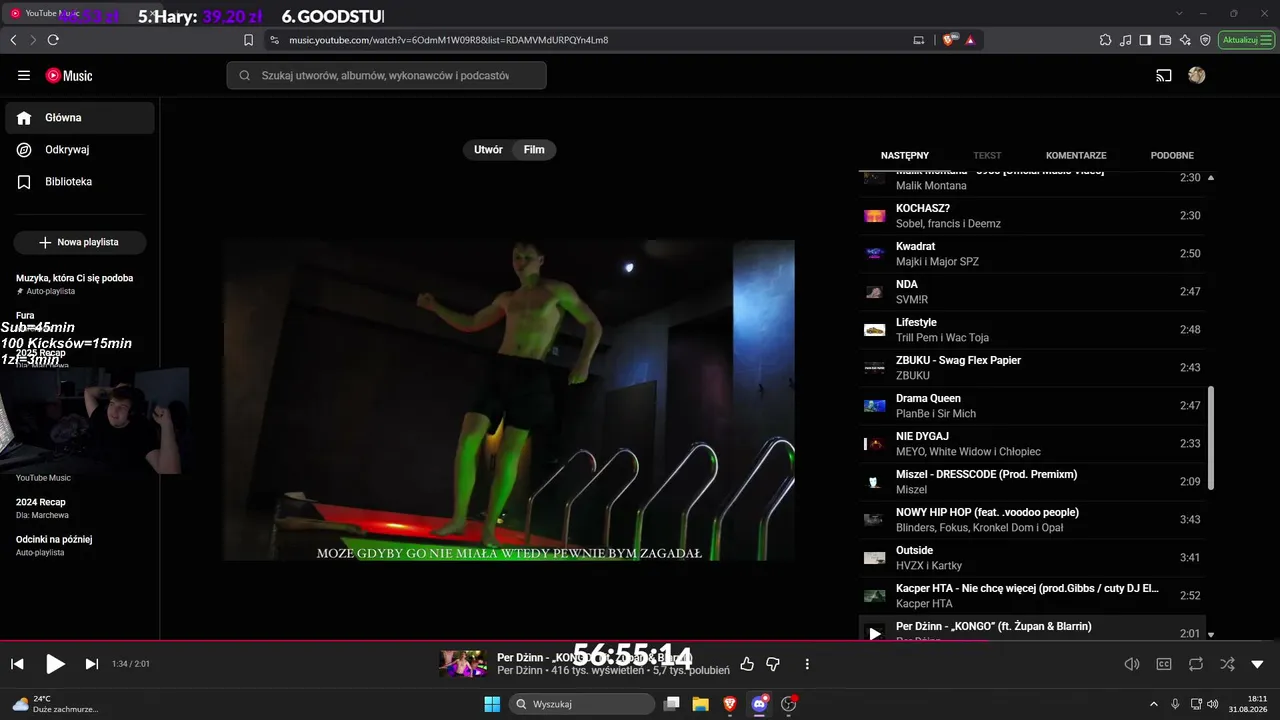Skip to the next track

click(91, 664)
